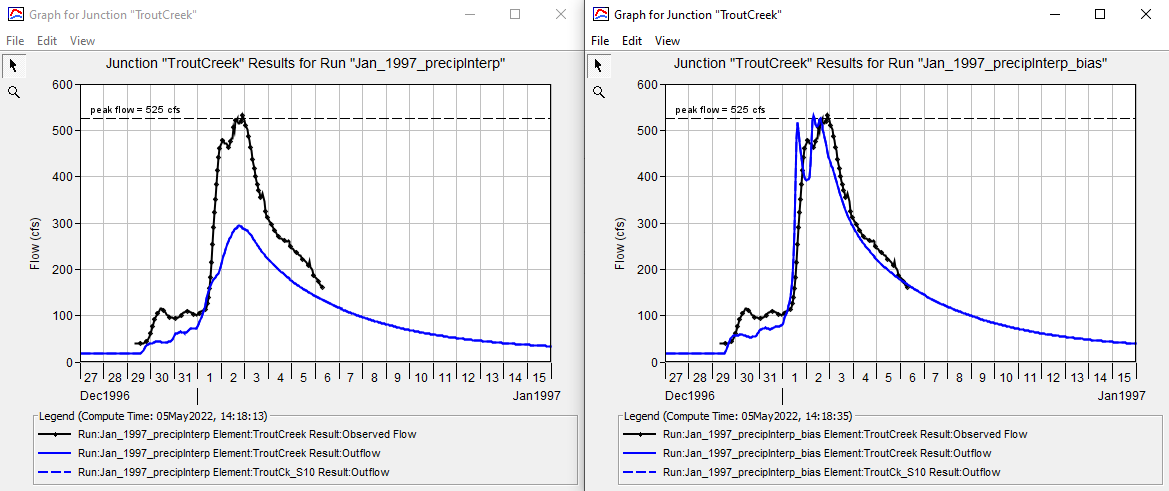Click Dec1996 date label in right chart
Screen dimensions: 1169x491
(x=690, y=396)
